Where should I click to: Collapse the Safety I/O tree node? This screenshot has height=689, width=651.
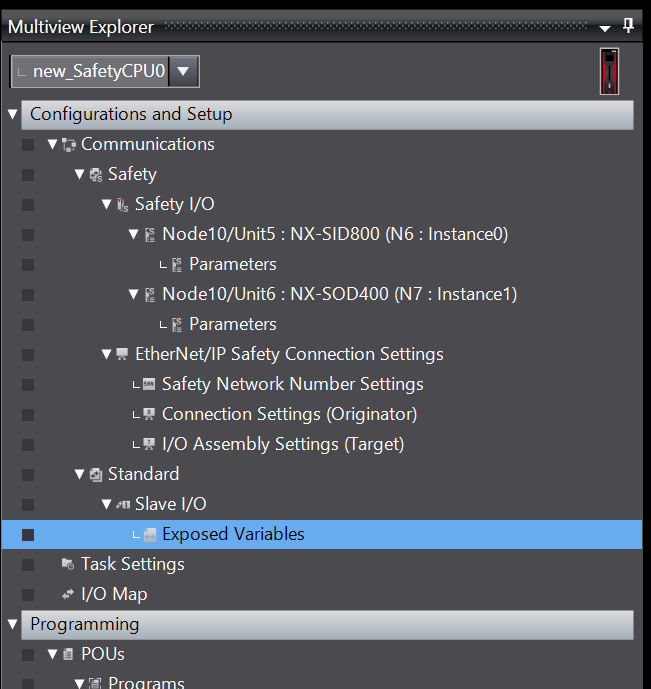106,204
